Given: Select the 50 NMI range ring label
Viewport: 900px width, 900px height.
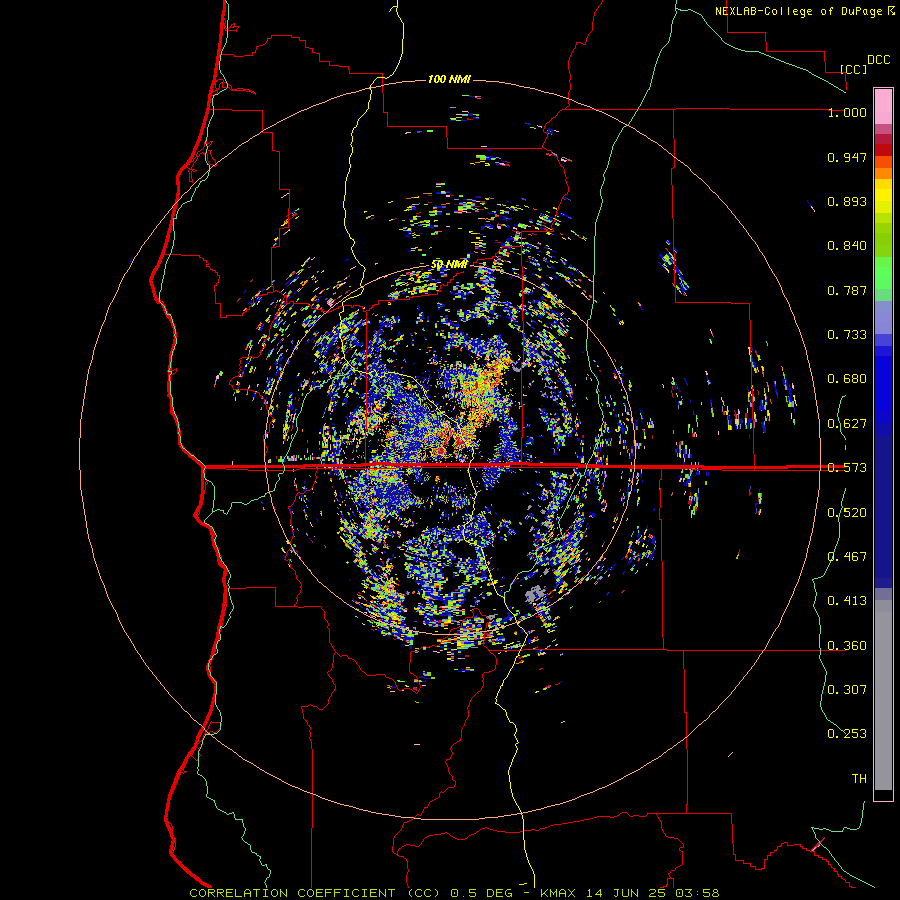Looking at the screenshot, I should click(x=449, y=265).
